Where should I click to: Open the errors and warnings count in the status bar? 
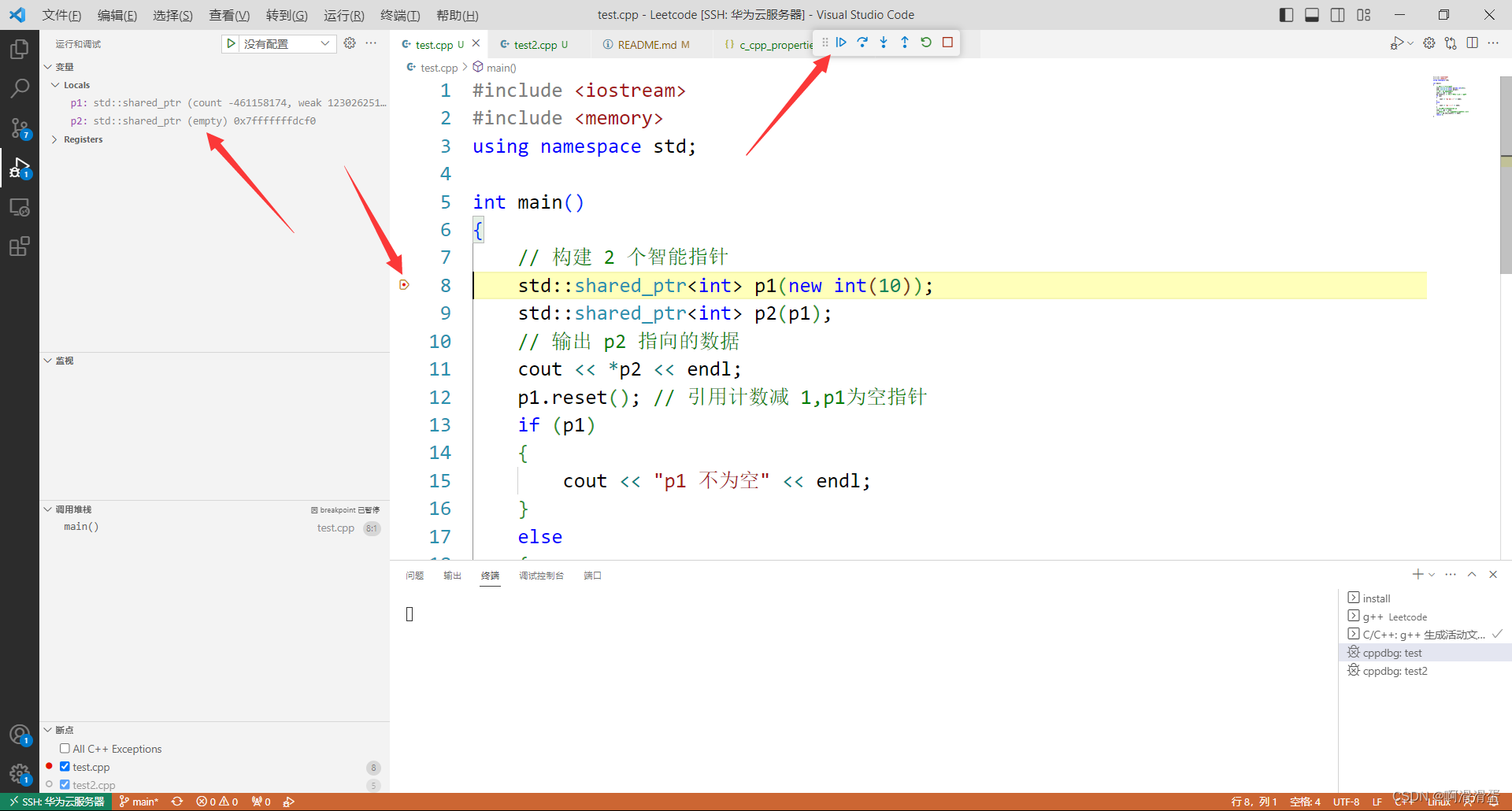coord(217,802)
